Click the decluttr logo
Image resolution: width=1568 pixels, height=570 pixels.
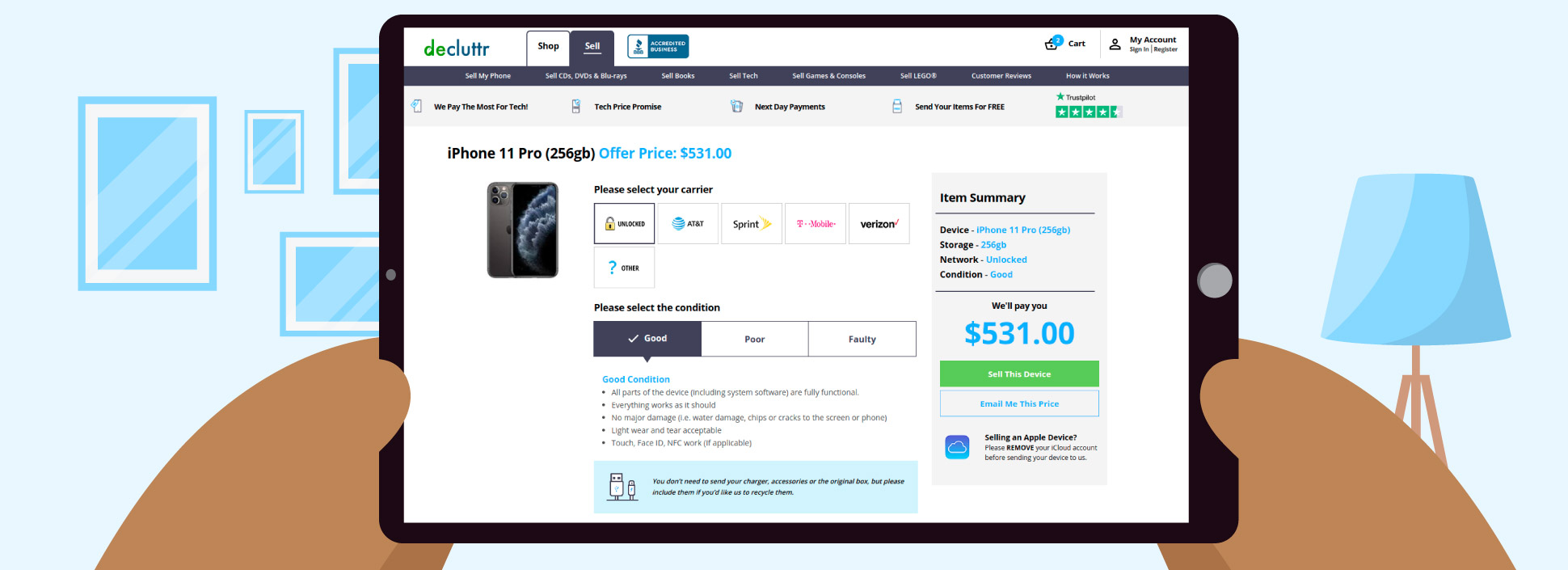click(x=457, y=49)
